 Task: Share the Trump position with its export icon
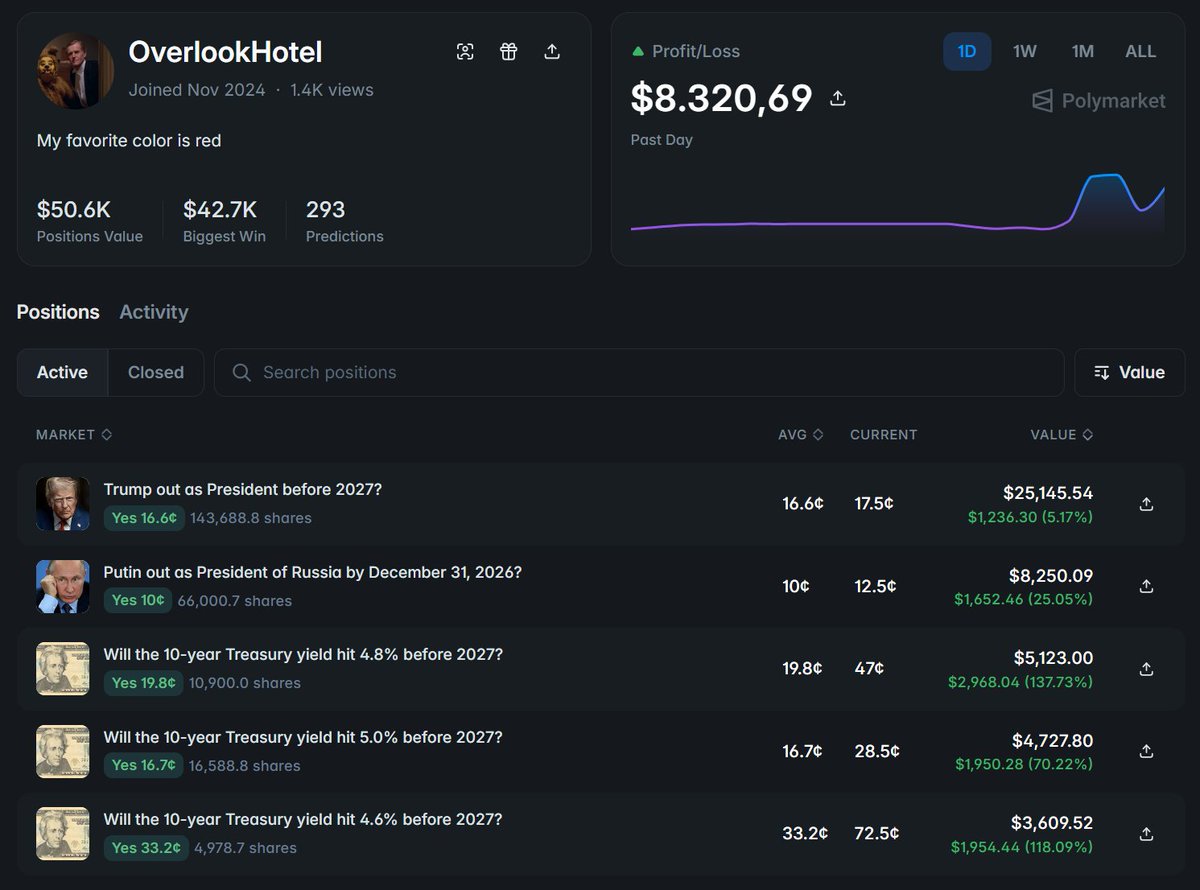[x=1146, y=504]
